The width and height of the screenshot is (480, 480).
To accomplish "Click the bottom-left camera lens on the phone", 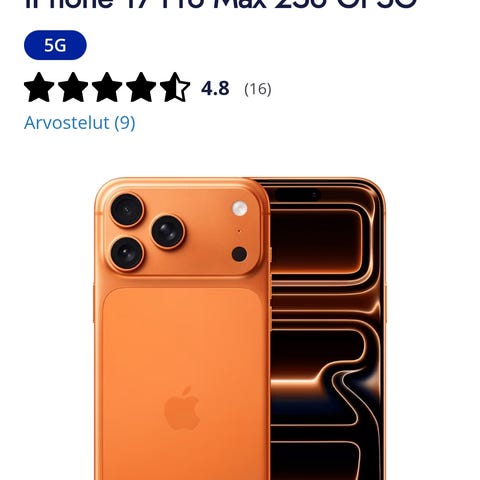I will point(127,252).
